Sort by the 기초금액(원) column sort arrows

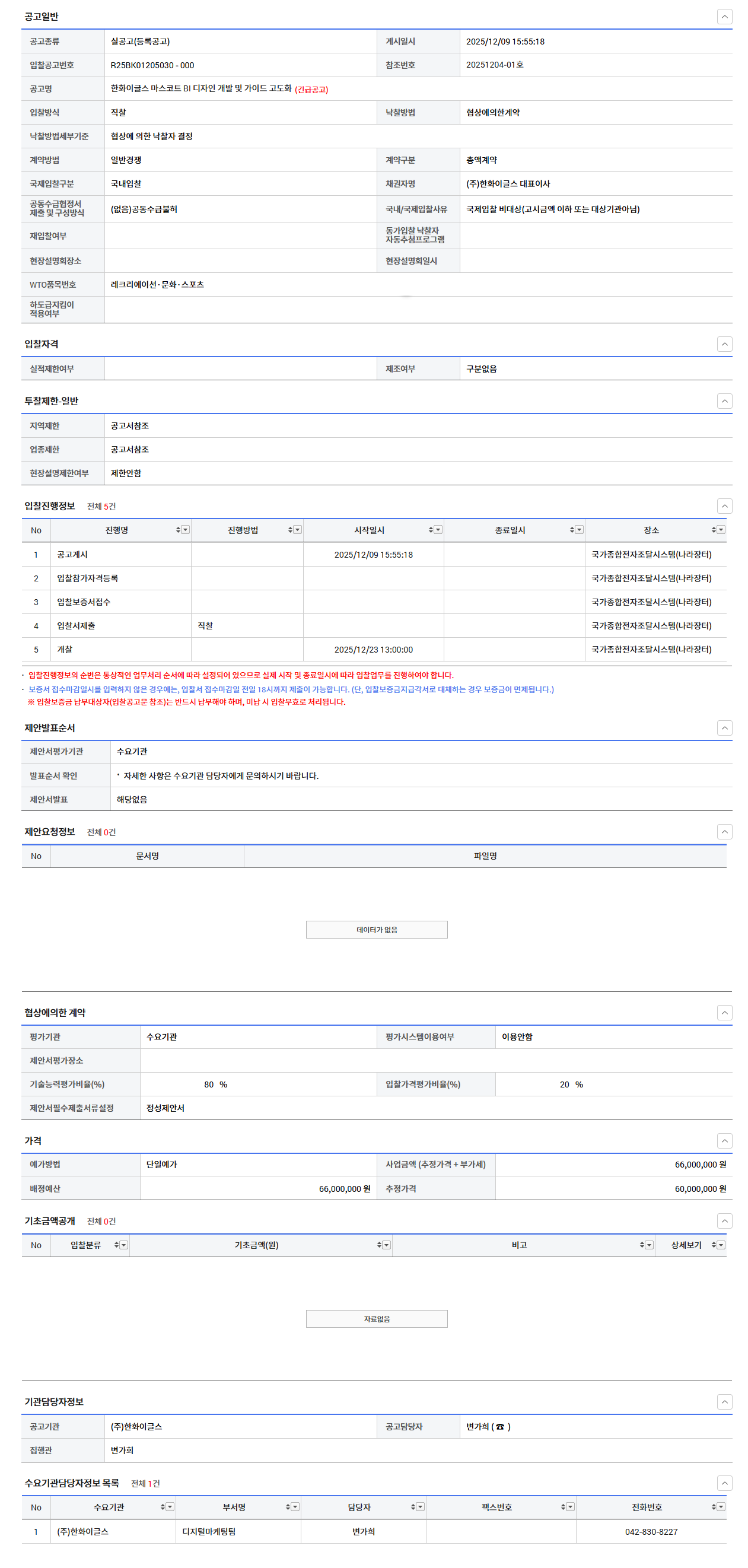[x=378, y=1245]
